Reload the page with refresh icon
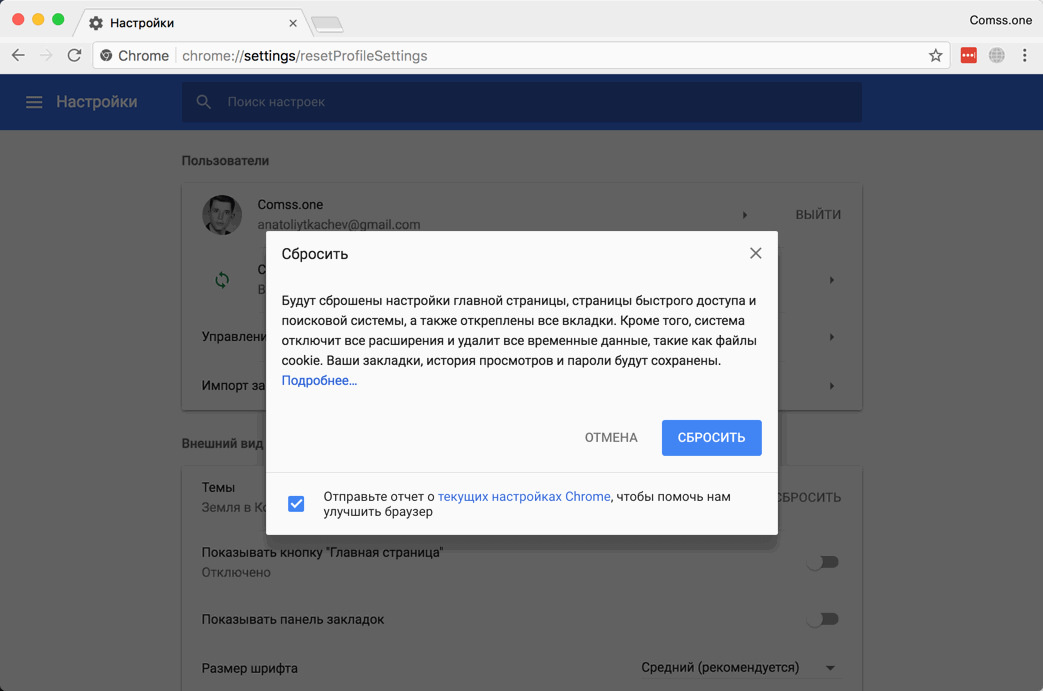The width and height of the screenshot is (1043, 691). [x=74, y=56]
